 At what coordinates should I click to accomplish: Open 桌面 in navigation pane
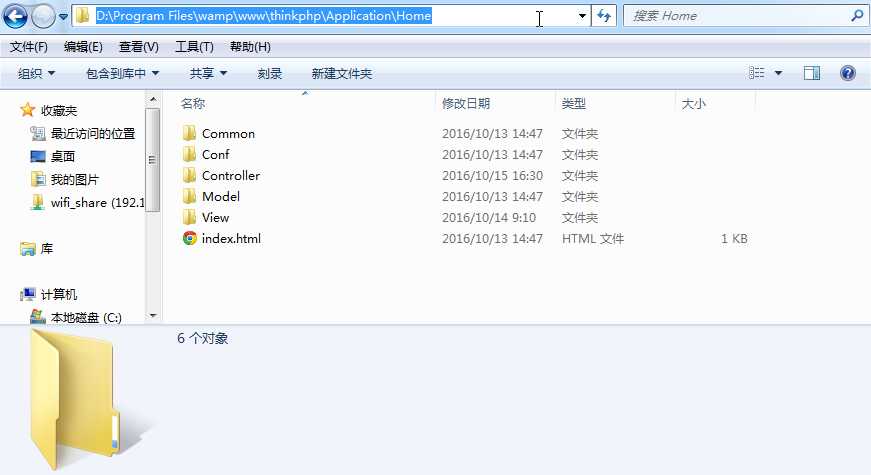(x=63, y=157)
